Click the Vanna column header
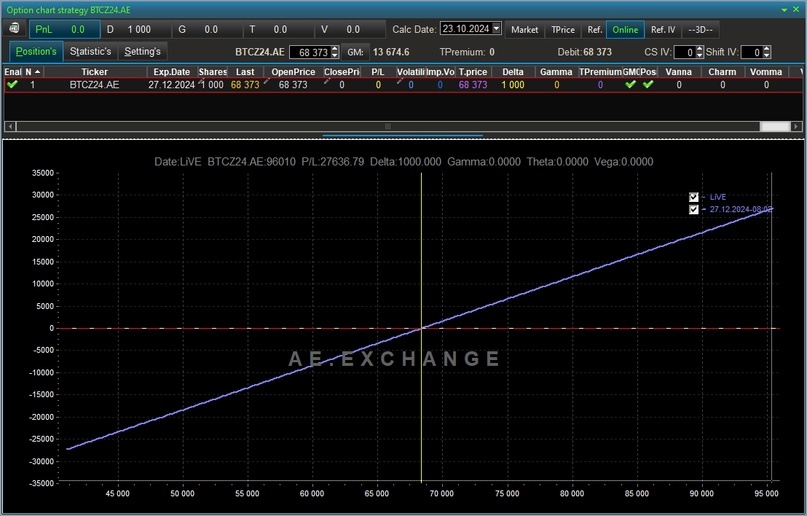 pyautogui.click(x=678, y=72)
